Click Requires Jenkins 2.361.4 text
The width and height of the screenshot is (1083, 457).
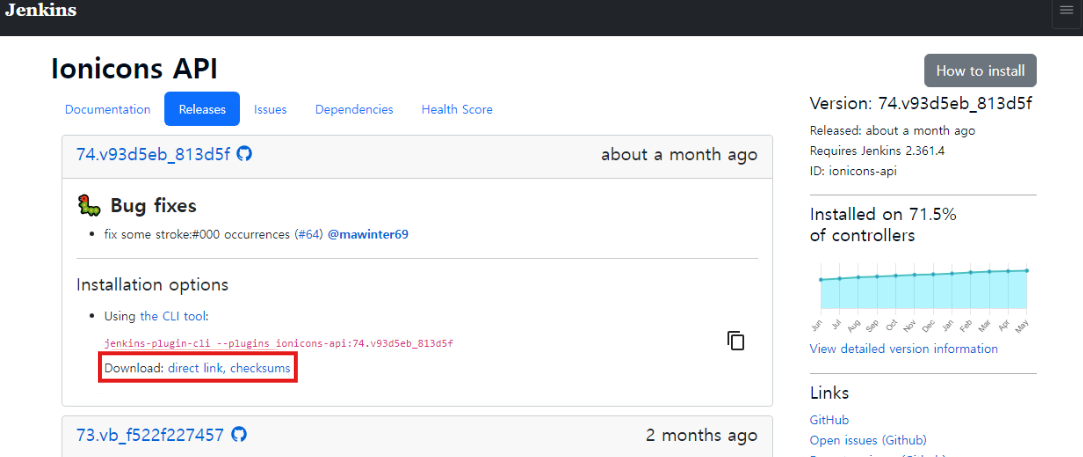tap(877, 150)
